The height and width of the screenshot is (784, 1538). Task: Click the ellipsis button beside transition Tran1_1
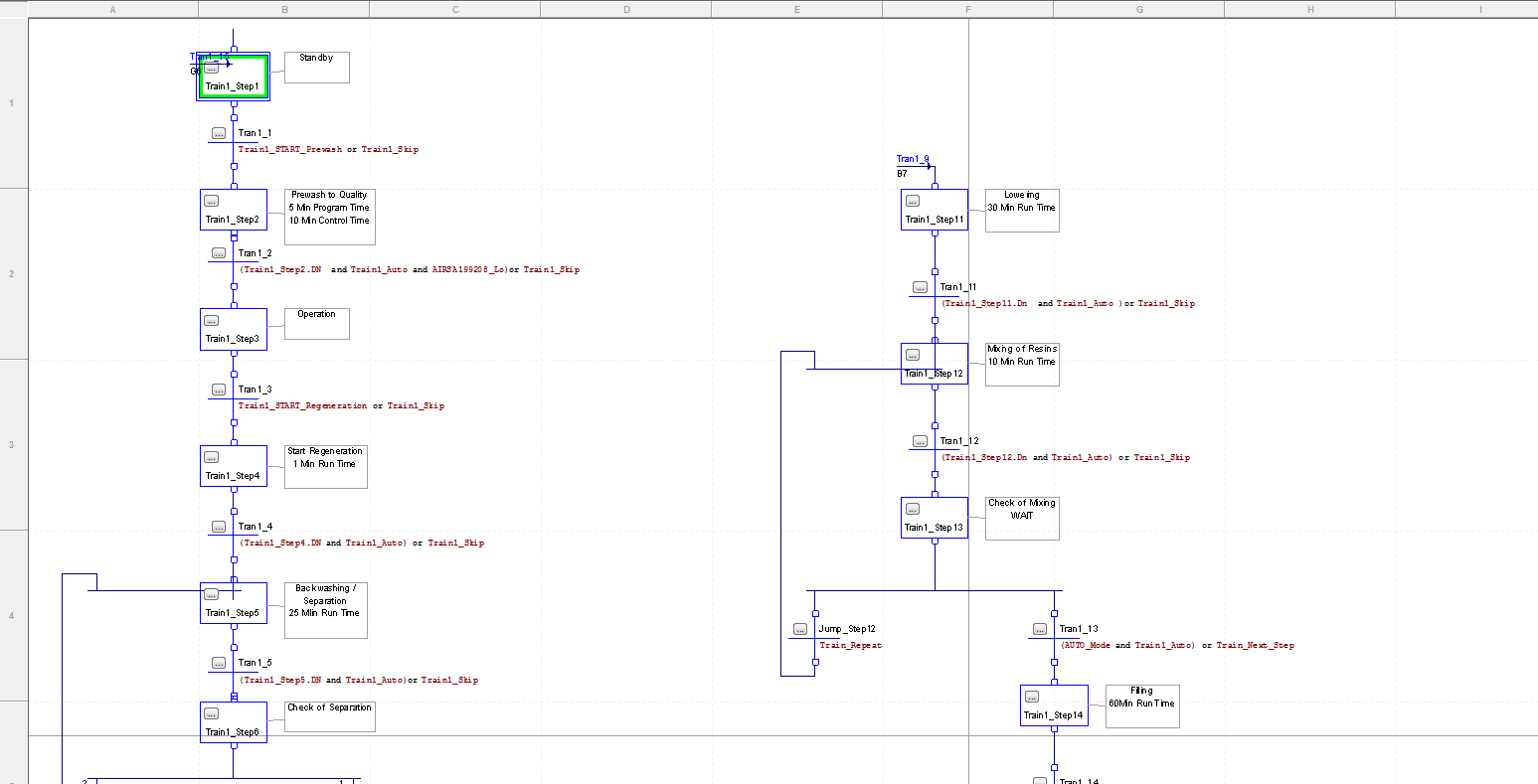219,133
